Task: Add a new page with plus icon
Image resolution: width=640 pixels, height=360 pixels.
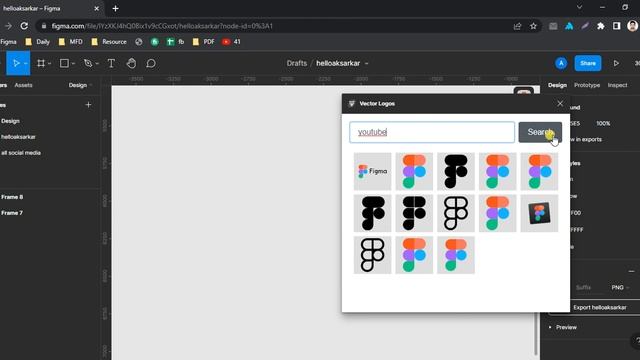Action: (88, 105)
